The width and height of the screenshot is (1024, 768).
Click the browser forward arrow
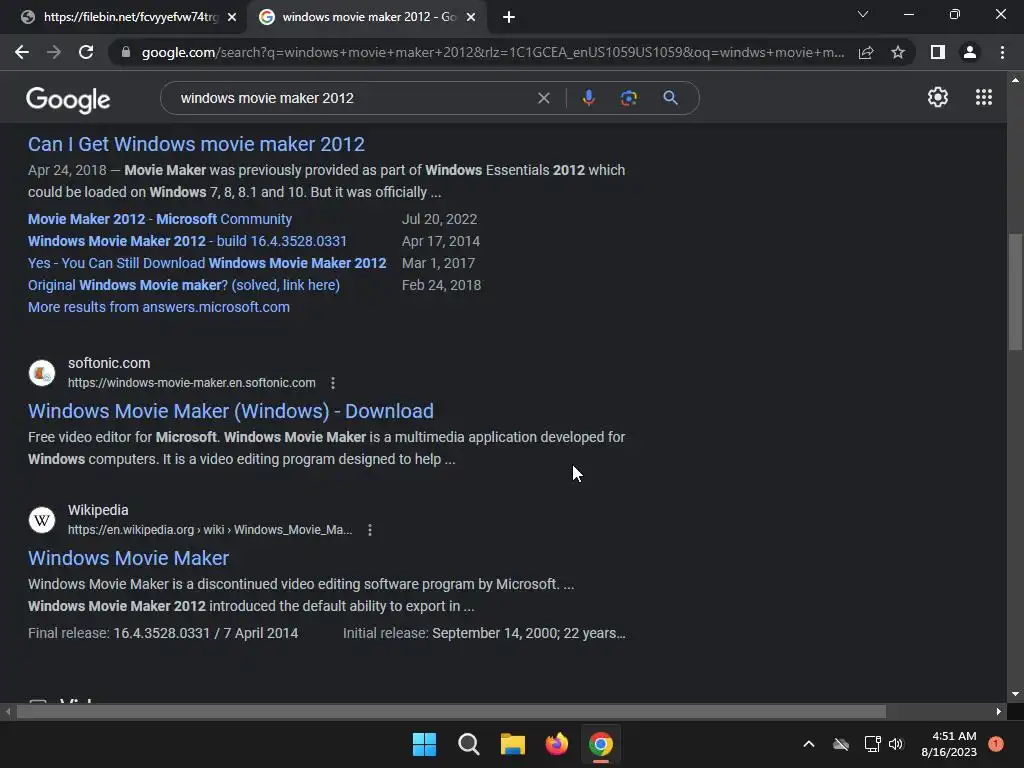tap(54, 52)
